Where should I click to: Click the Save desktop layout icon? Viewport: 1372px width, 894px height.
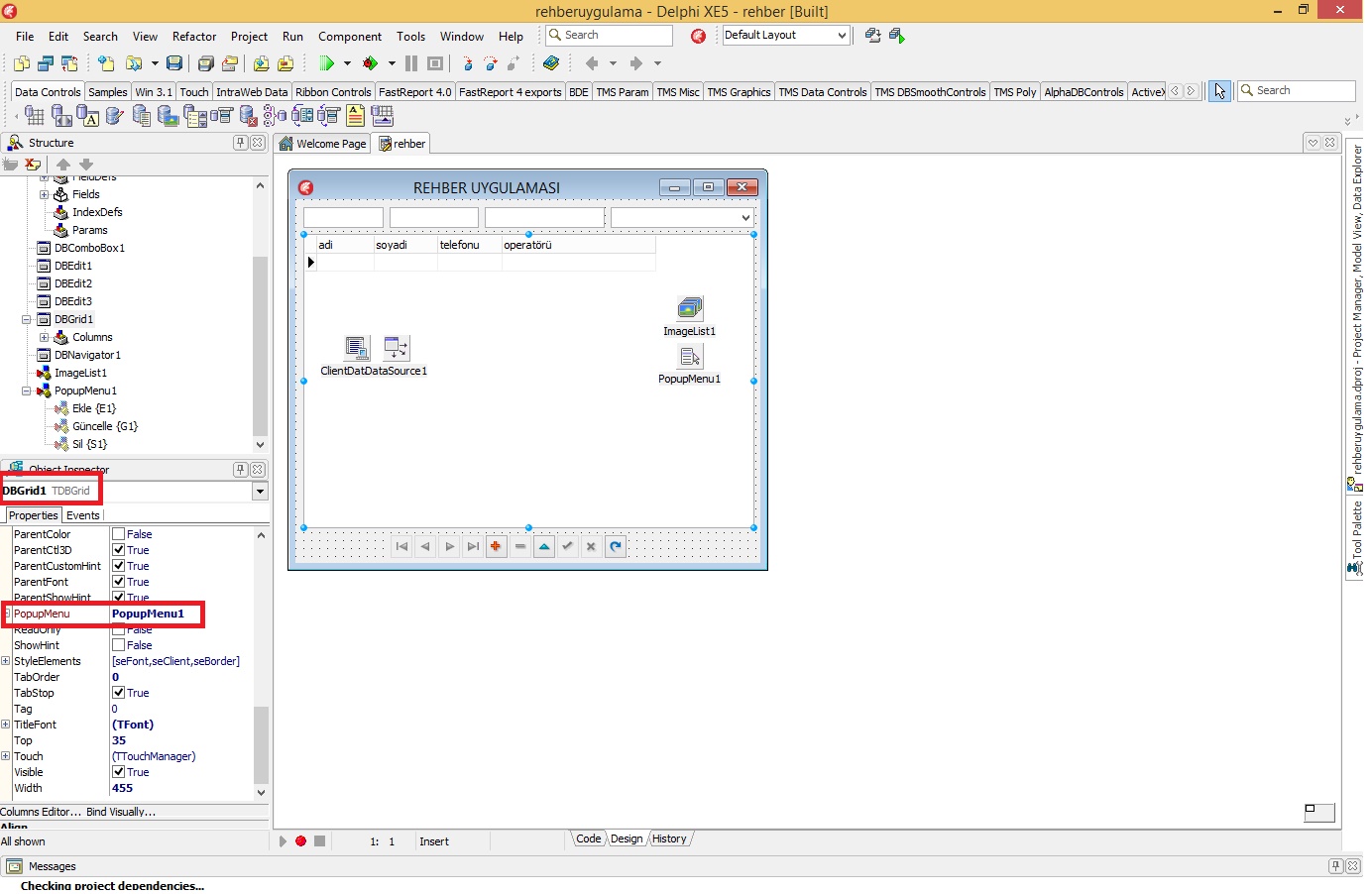(872, 36)
